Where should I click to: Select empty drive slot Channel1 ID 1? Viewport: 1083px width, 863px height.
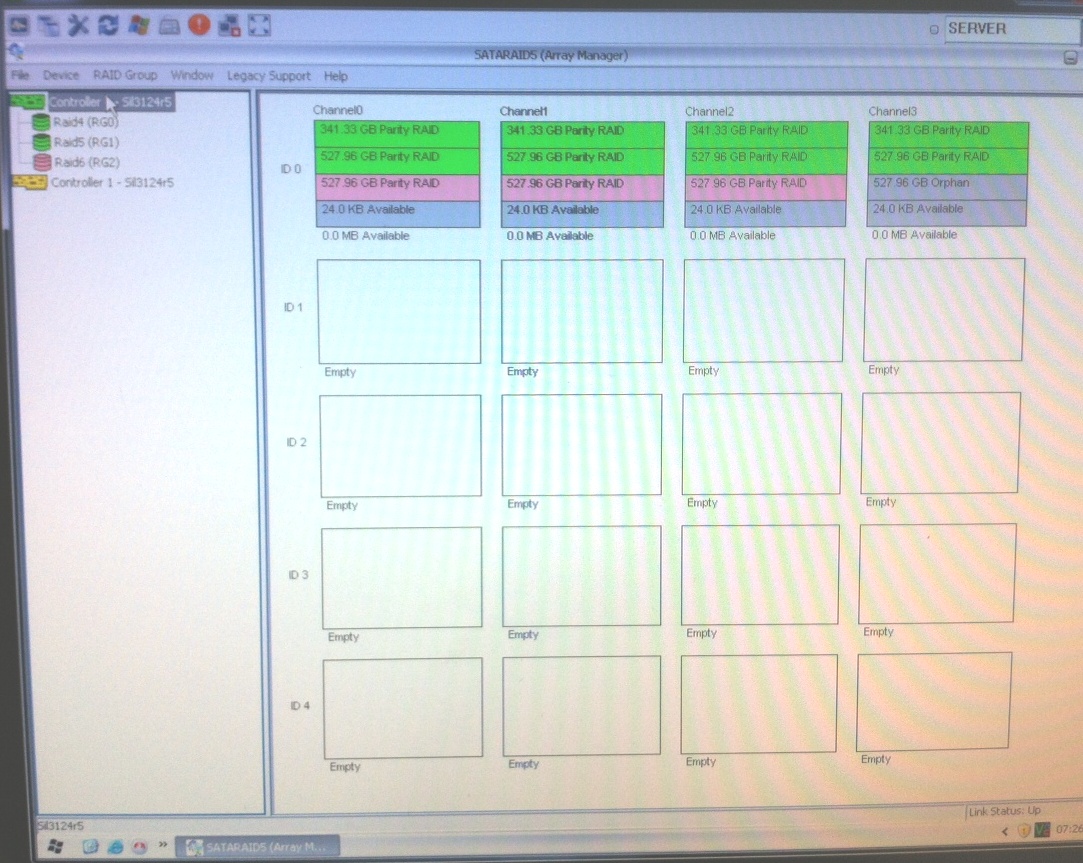coord(582,311)
